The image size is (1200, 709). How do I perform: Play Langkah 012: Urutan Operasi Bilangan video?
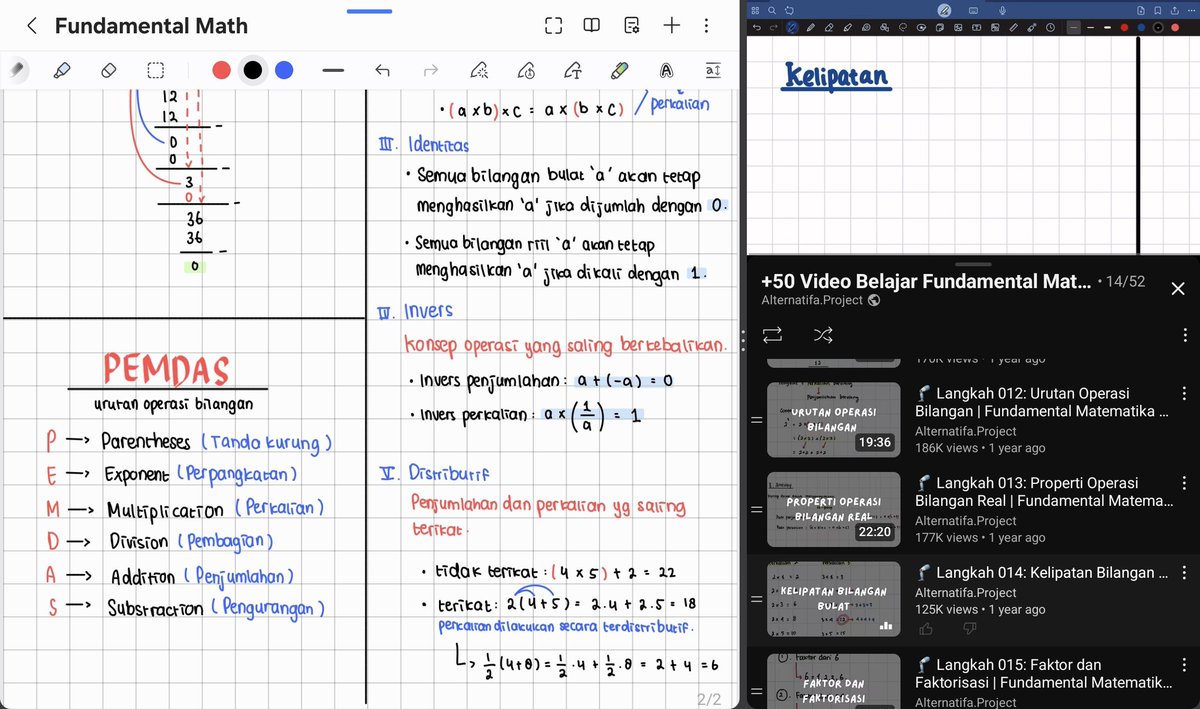(1042, 402)
